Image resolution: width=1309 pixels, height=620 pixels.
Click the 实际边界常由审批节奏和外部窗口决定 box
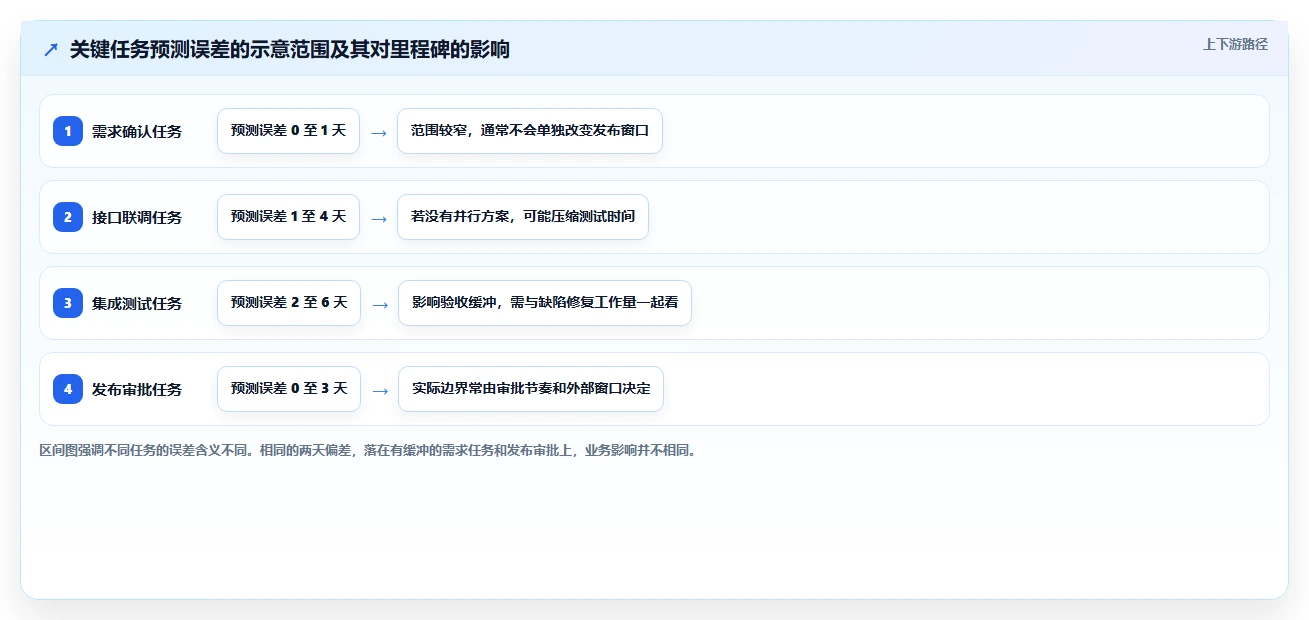click(531, 389)
